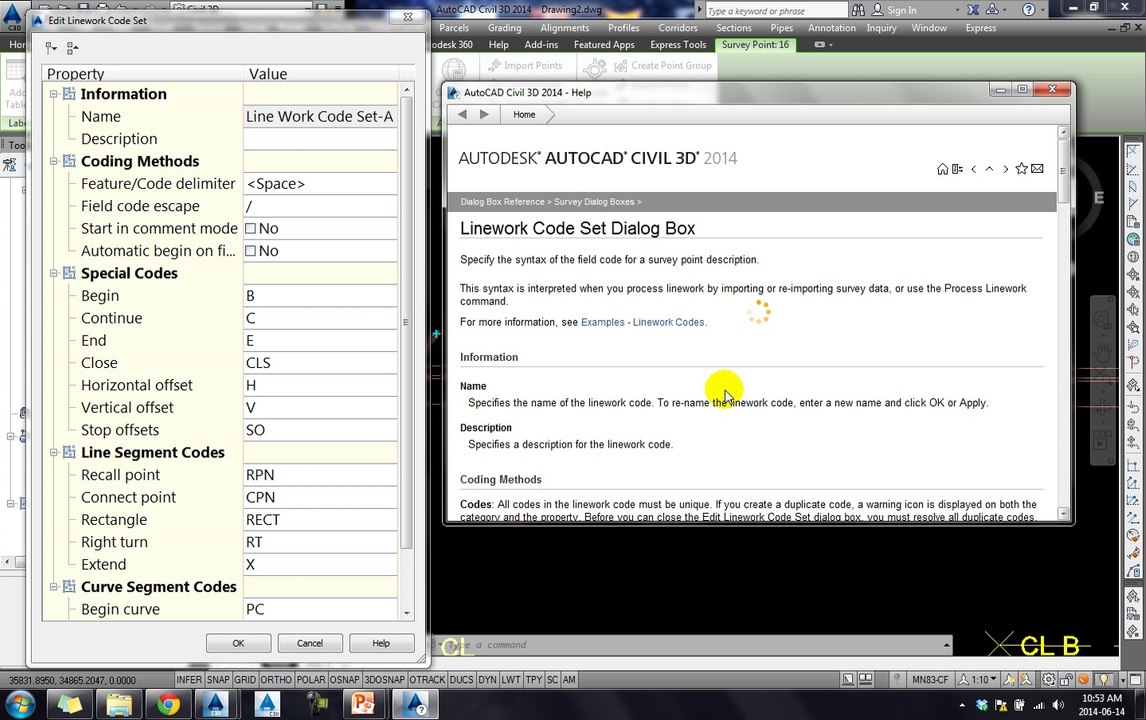The width and height of the screenshot is (1146, 720).
Task: Click the keyword search box in title bar
Action: [776, 10]
